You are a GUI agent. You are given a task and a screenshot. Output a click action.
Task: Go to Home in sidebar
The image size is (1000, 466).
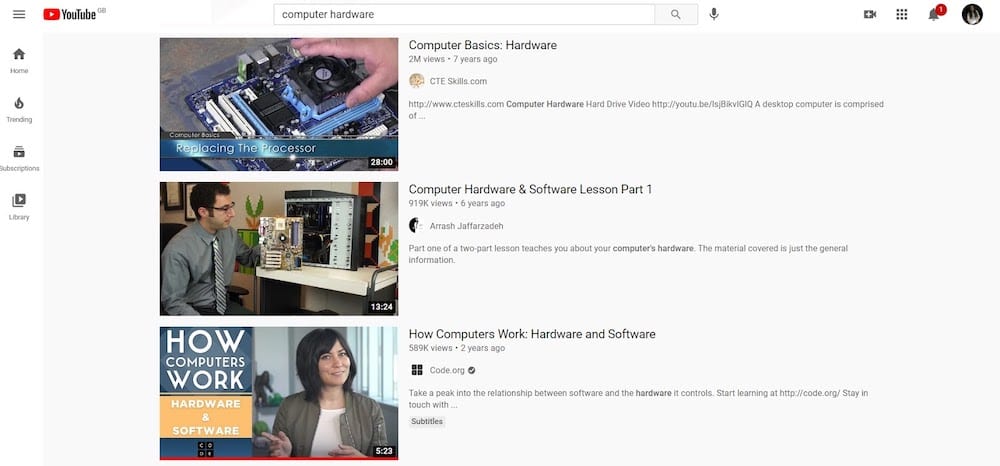[19, 61]
